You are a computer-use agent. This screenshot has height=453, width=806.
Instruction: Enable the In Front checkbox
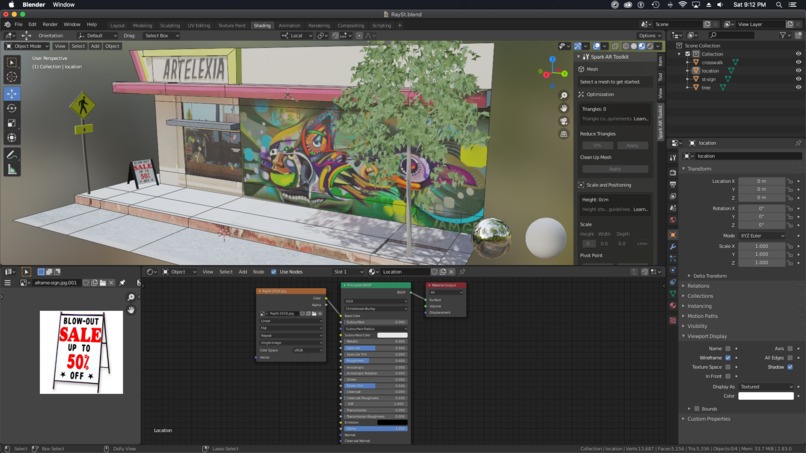click(728, 376)
